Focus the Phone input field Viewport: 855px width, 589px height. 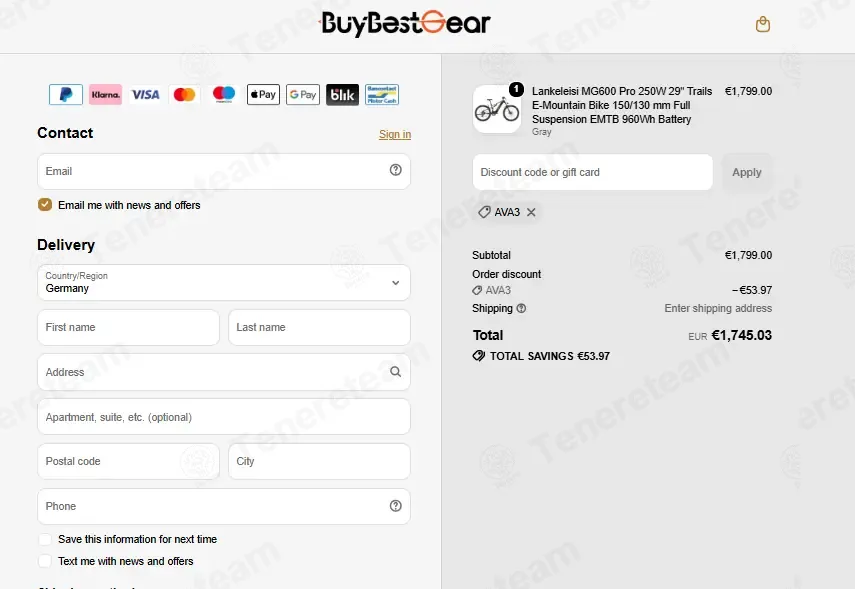coord(224,506)
